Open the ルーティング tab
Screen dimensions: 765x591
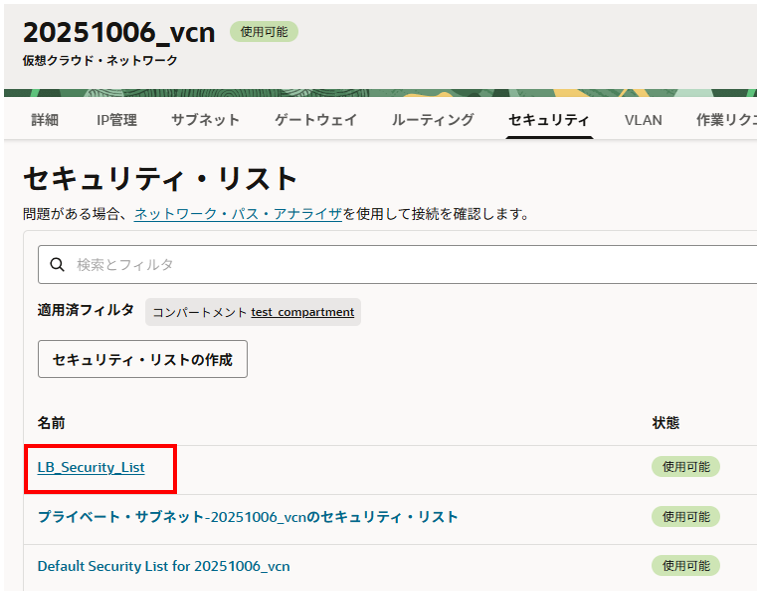click(432, 120)
